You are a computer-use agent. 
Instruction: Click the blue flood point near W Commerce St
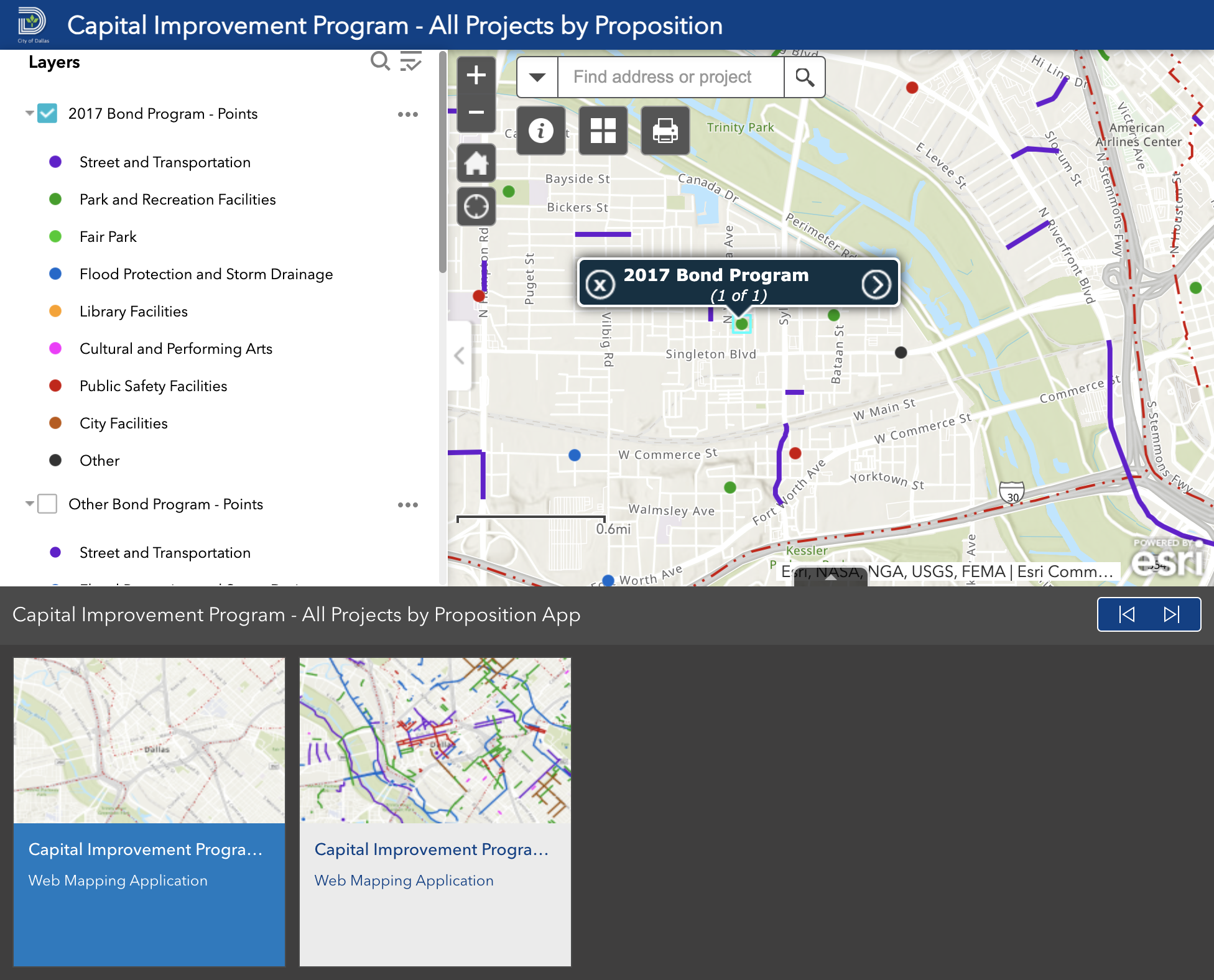[x=575, y=455]
